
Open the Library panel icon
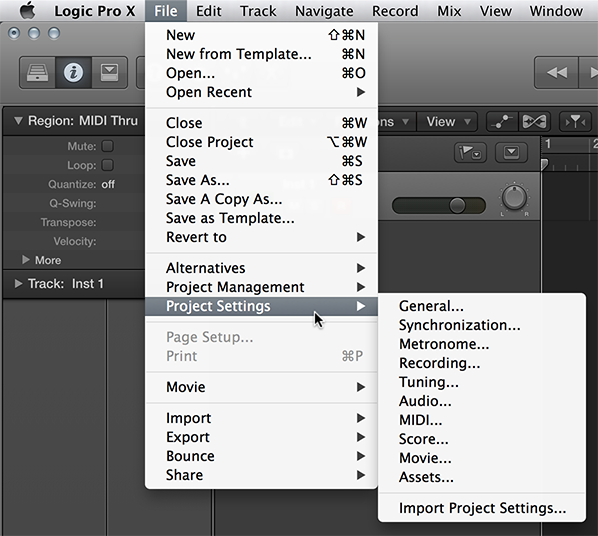37,72
